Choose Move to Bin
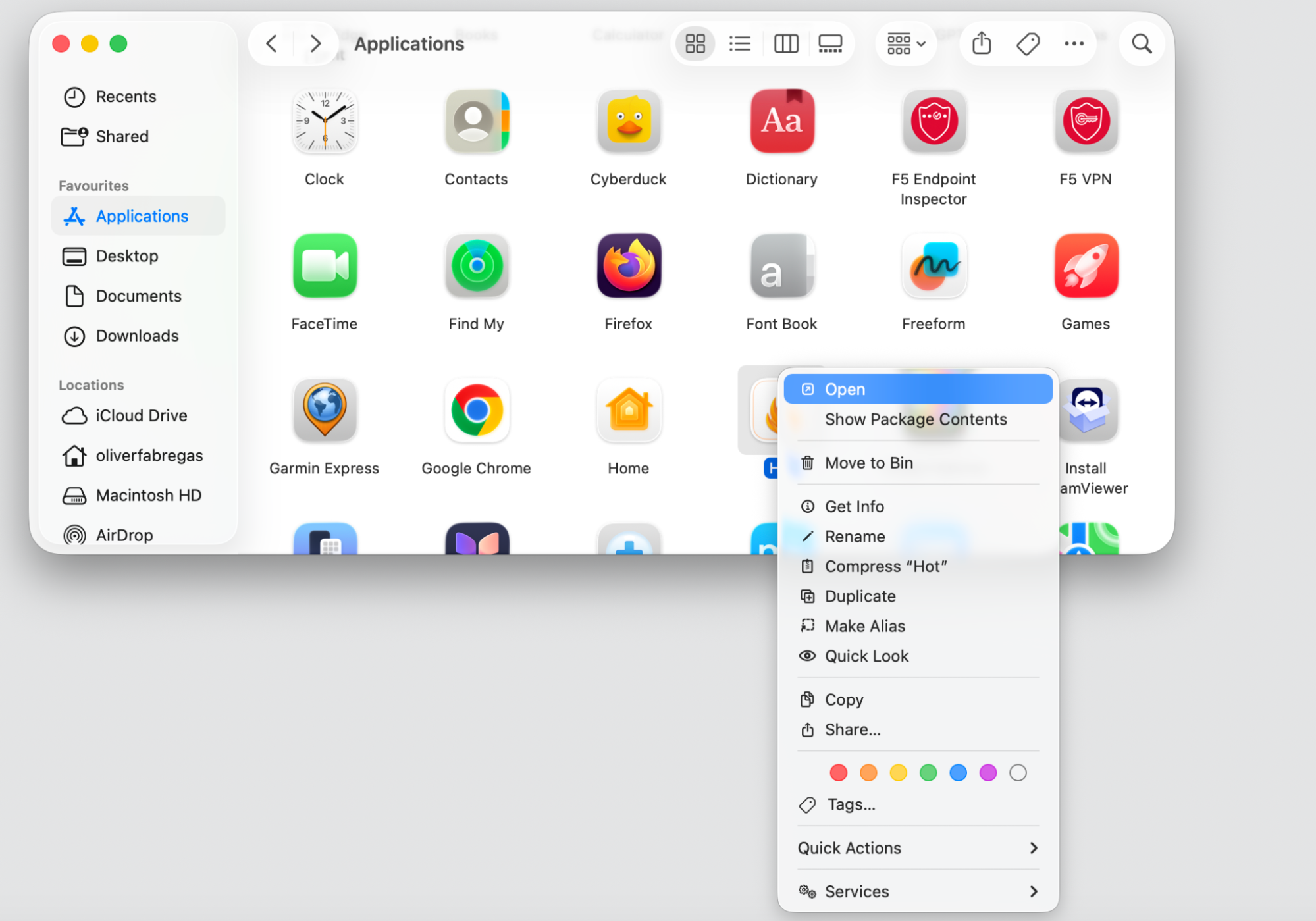Viewport: 1316px width, 921px height. tap(918, 463)
